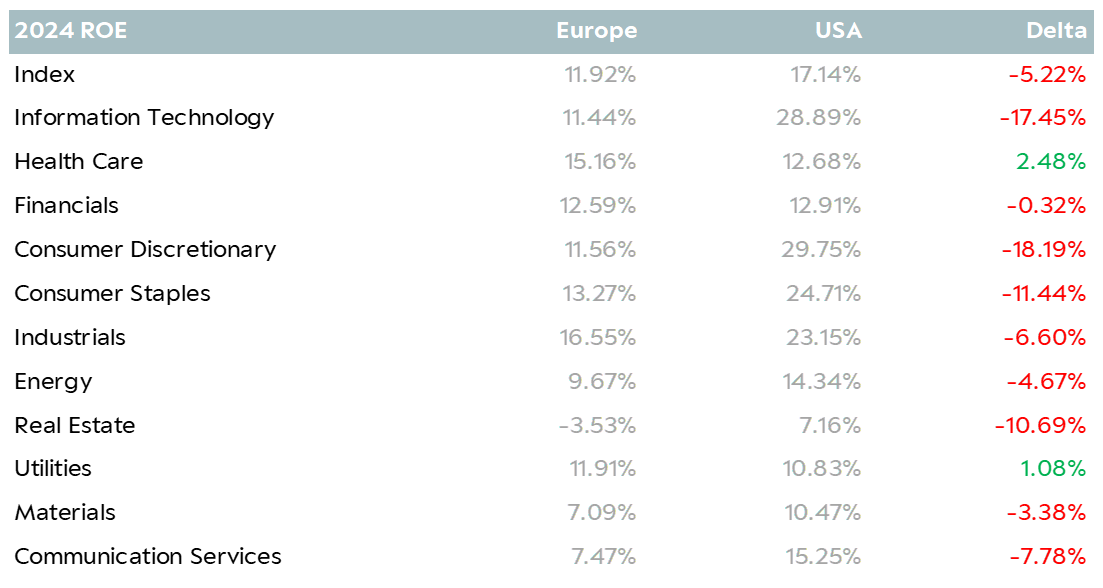Click the green 1.08% Utilities delta

point(1053,468)
